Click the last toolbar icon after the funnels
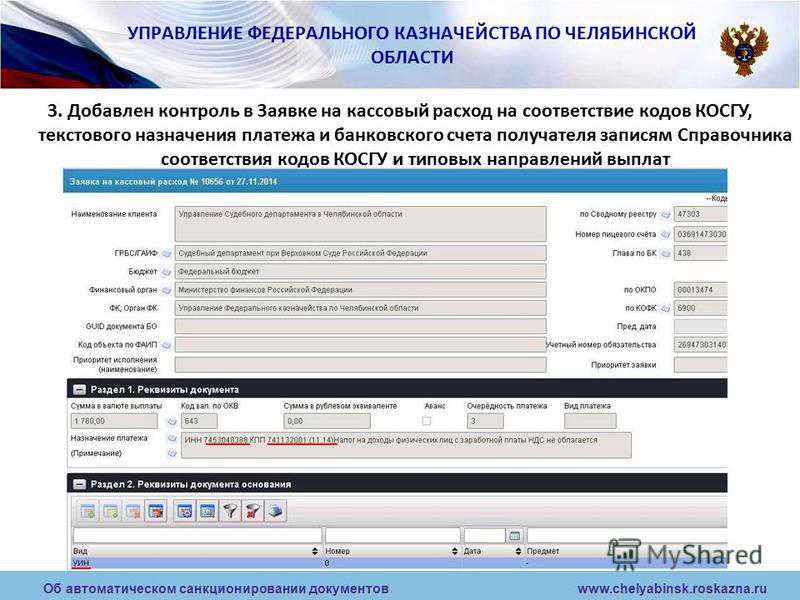Screen dimensions: 800x600 276,511
